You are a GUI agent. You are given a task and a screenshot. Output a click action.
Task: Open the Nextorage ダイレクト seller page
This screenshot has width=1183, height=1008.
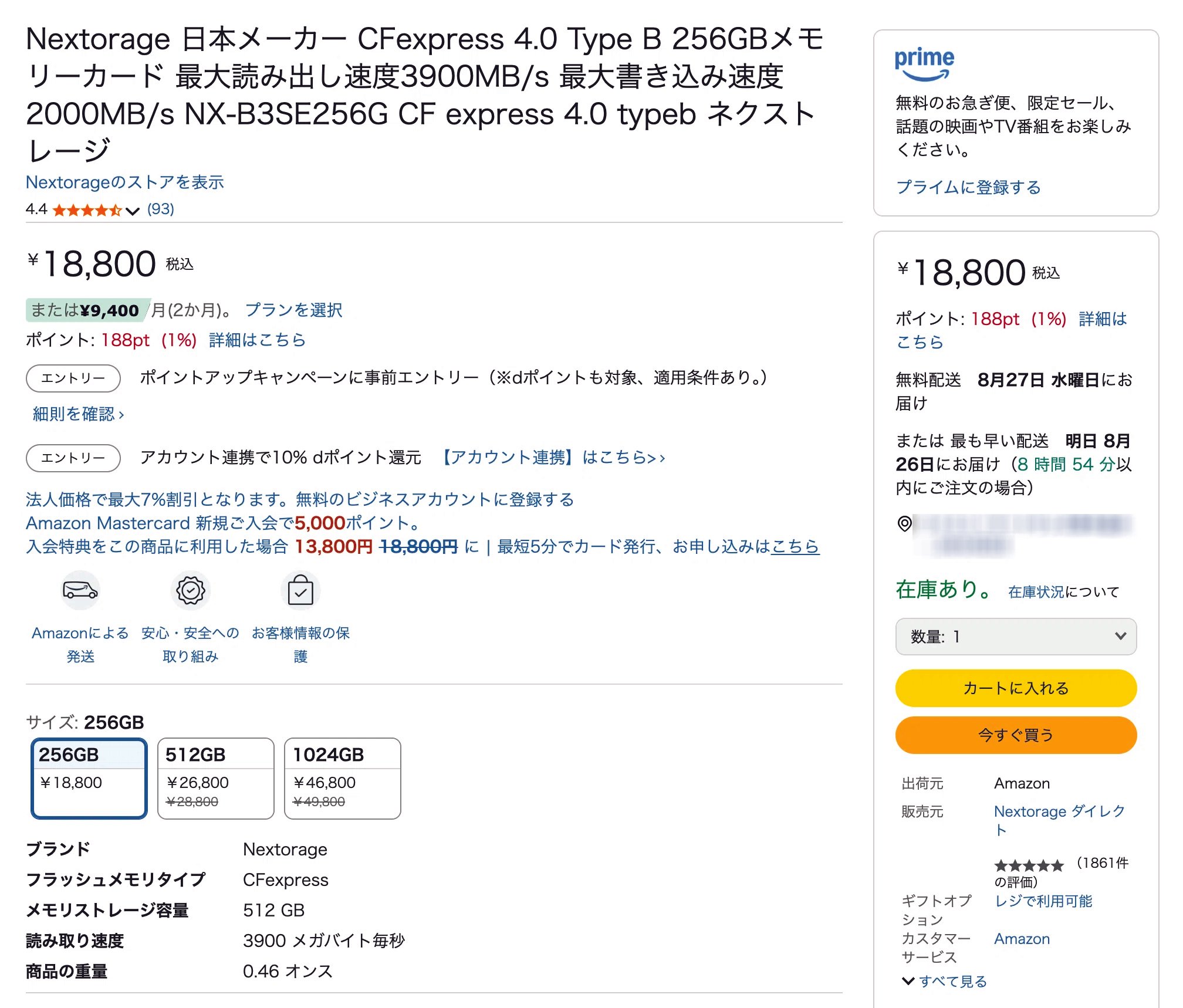point(1058,811)
